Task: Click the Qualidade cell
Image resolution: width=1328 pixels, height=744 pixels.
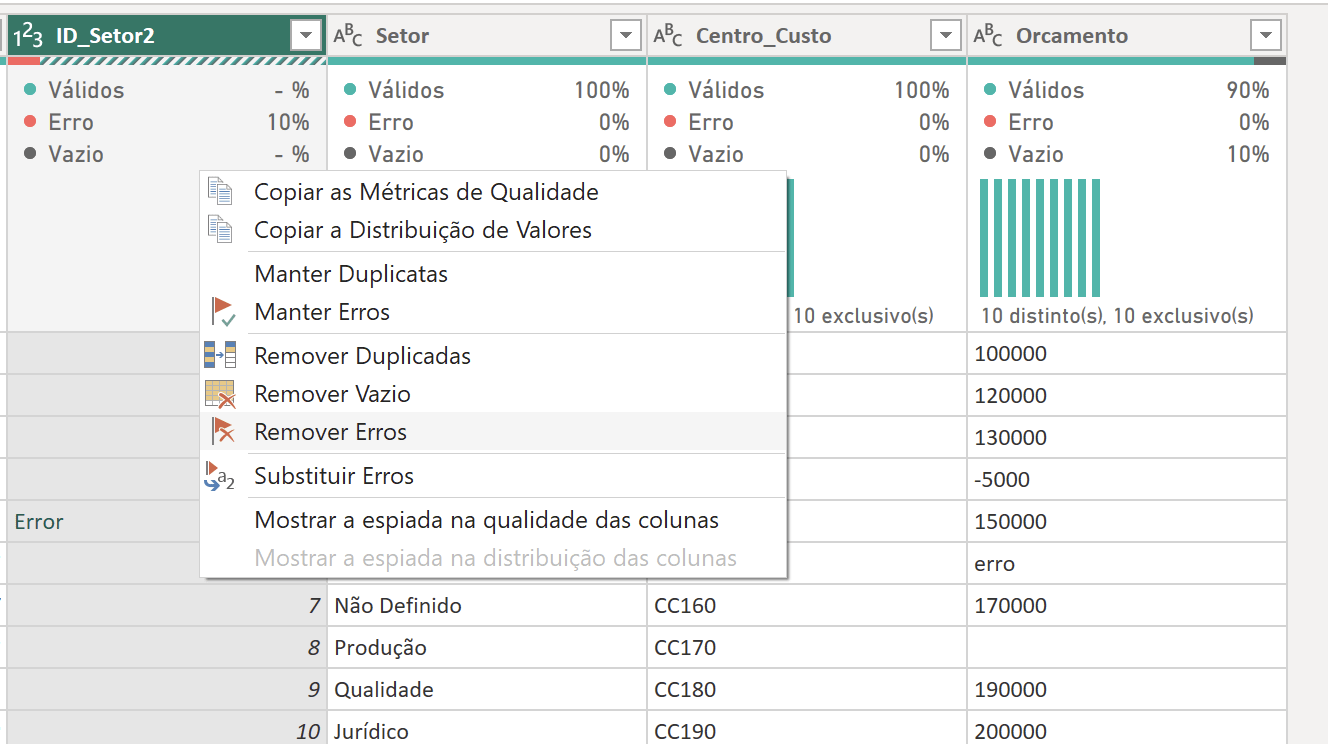Action: point(487,690)
